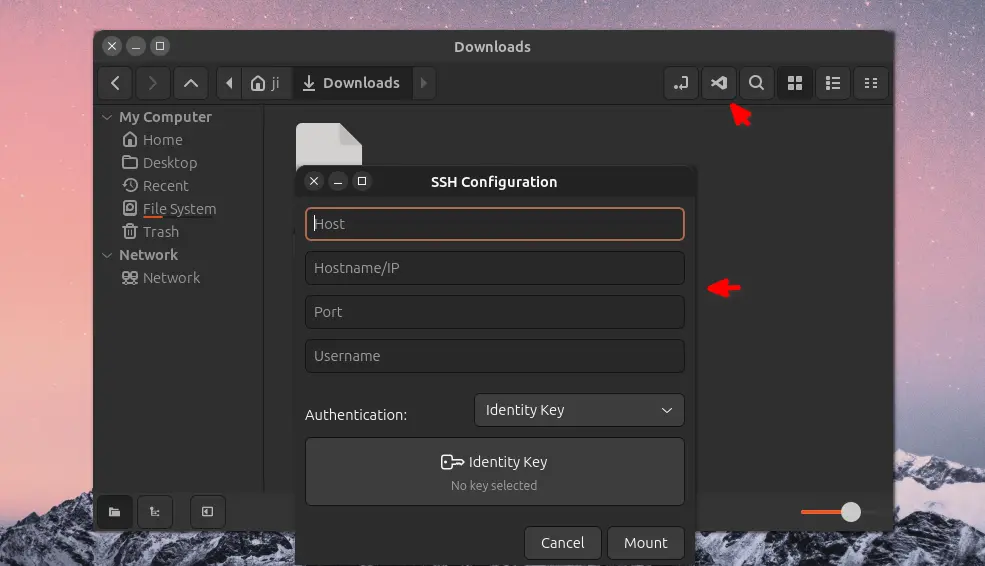Collapse the Network section header
The width and height of the screenshot is (985, 566).
click(108, 255)
